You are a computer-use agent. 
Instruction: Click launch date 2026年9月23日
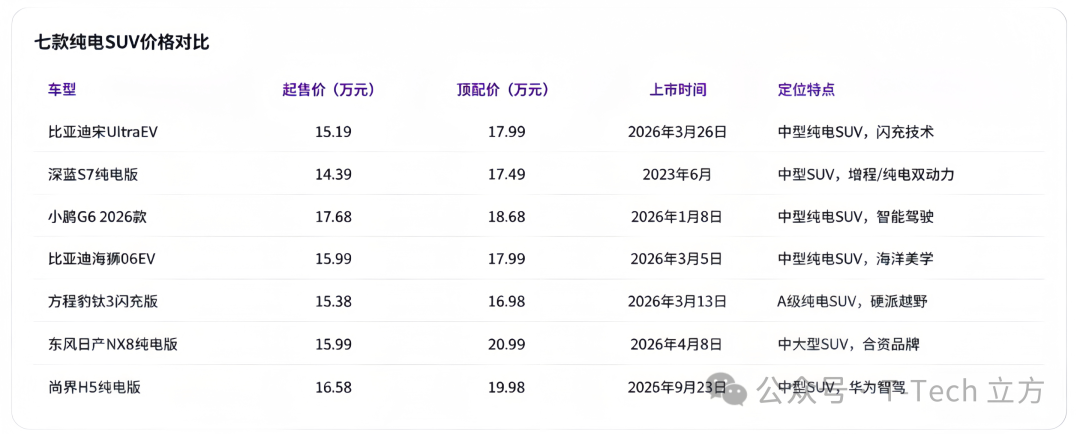pos(677,387)
